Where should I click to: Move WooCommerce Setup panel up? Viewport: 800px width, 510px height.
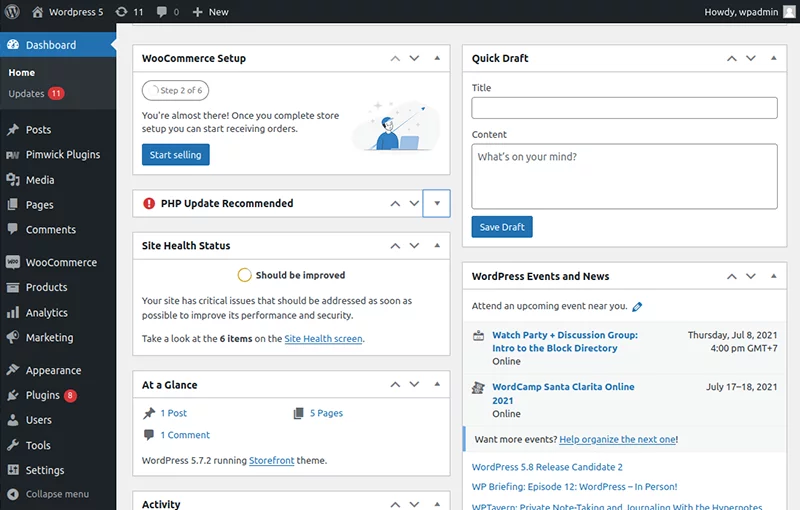coord(395,58)
